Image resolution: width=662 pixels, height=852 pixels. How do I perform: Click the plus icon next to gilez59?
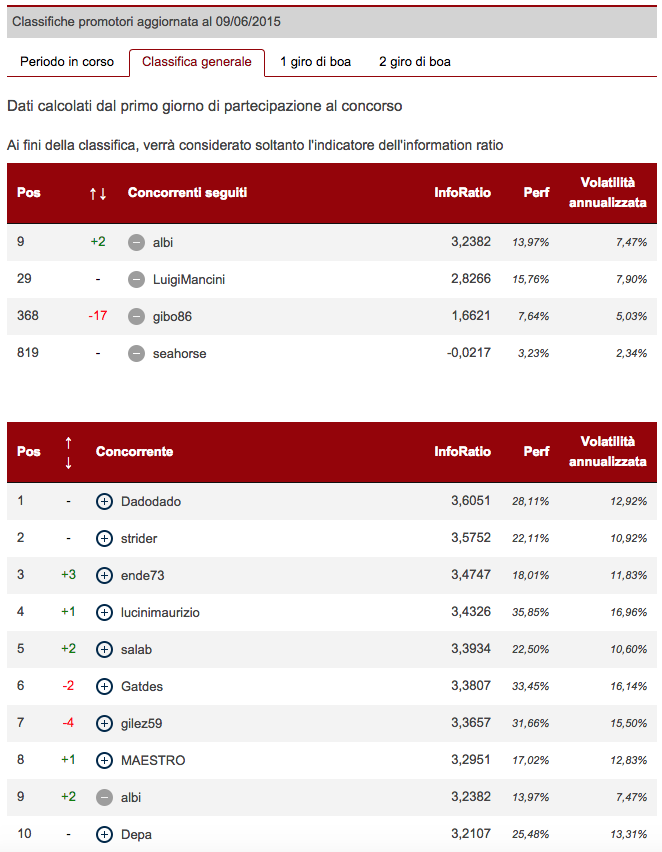[104, 723]
